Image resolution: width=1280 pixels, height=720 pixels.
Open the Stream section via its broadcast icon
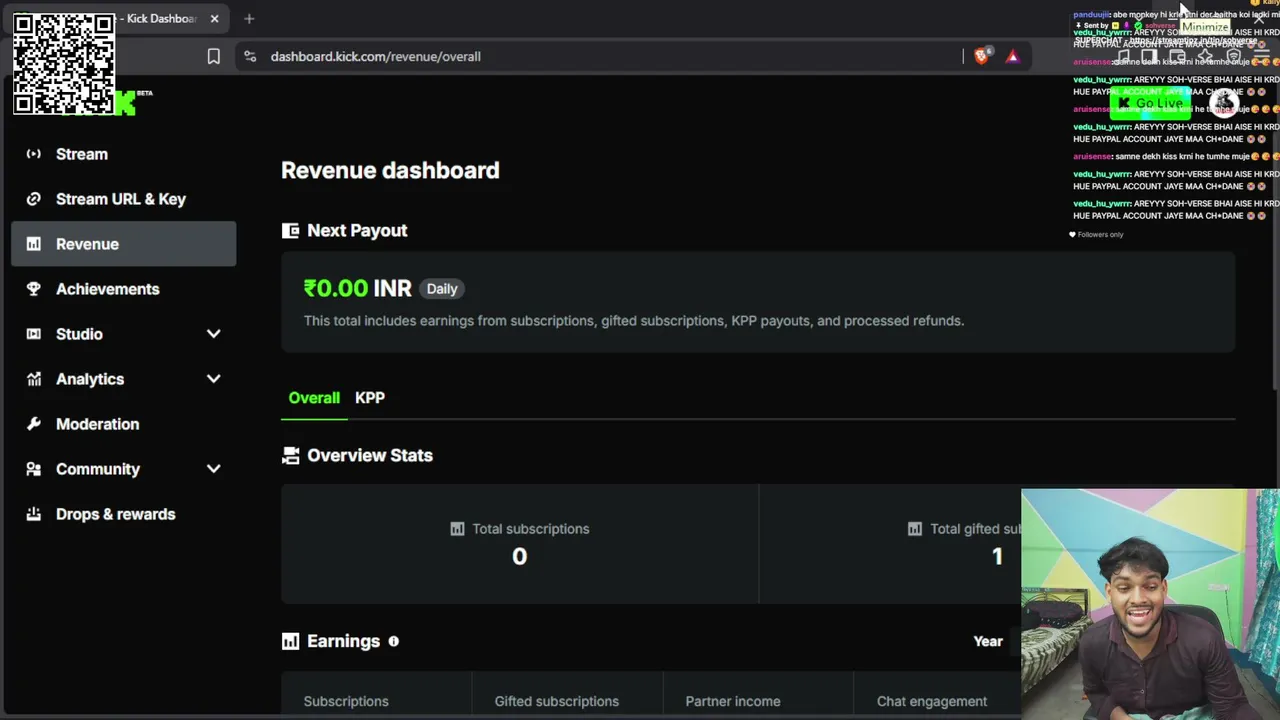click(34, 154)
